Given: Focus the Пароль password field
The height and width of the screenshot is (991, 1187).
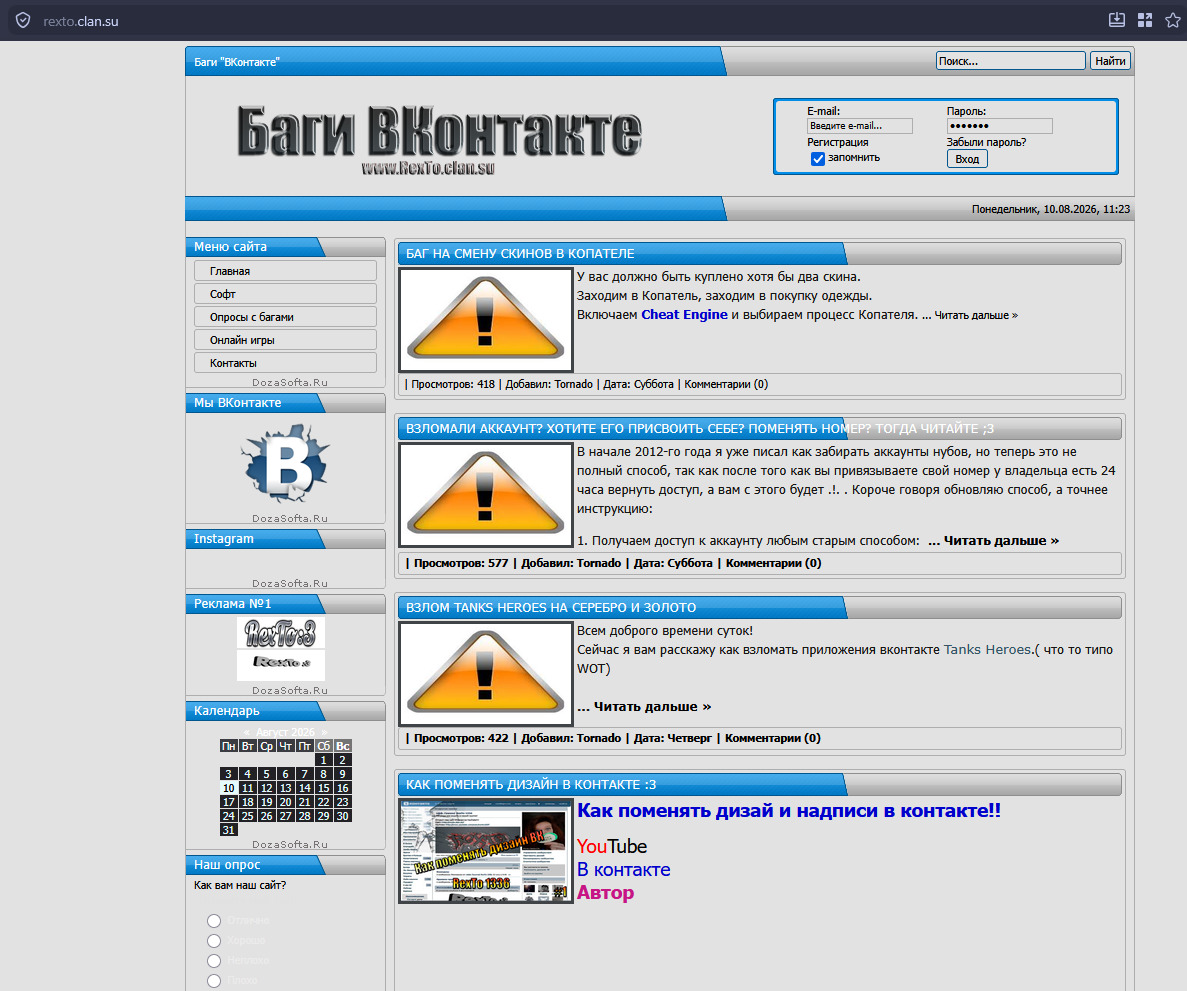Looking at the screenshot, I should coord(999,126).
